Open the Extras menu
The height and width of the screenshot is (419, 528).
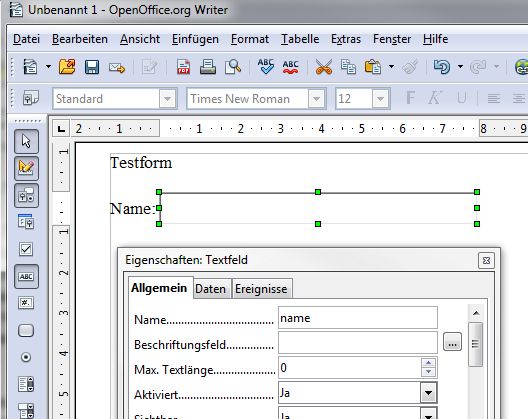click(x=346, y=39)
